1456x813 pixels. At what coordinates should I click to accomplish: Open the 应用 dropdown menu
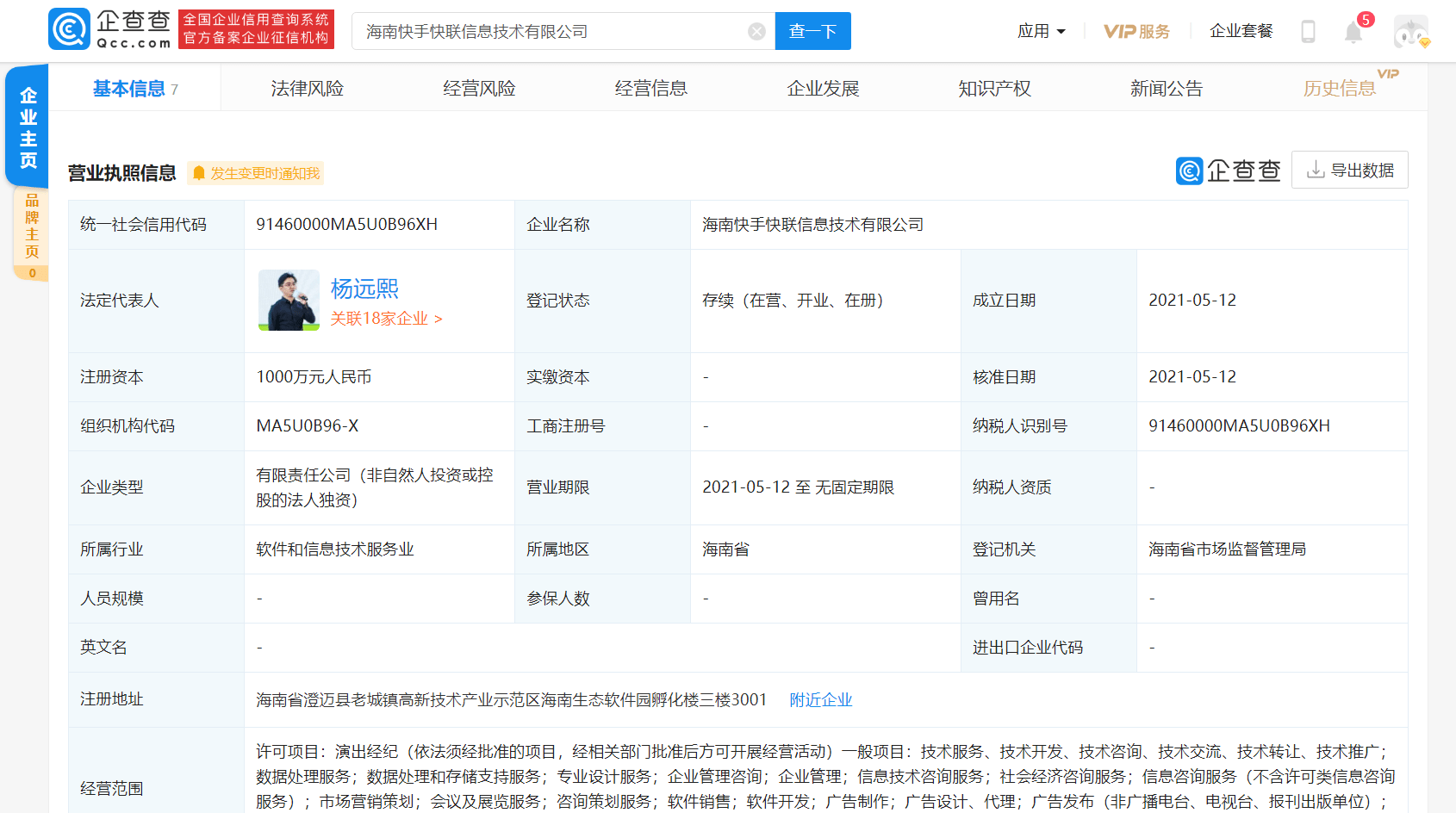coord(1041,32)
